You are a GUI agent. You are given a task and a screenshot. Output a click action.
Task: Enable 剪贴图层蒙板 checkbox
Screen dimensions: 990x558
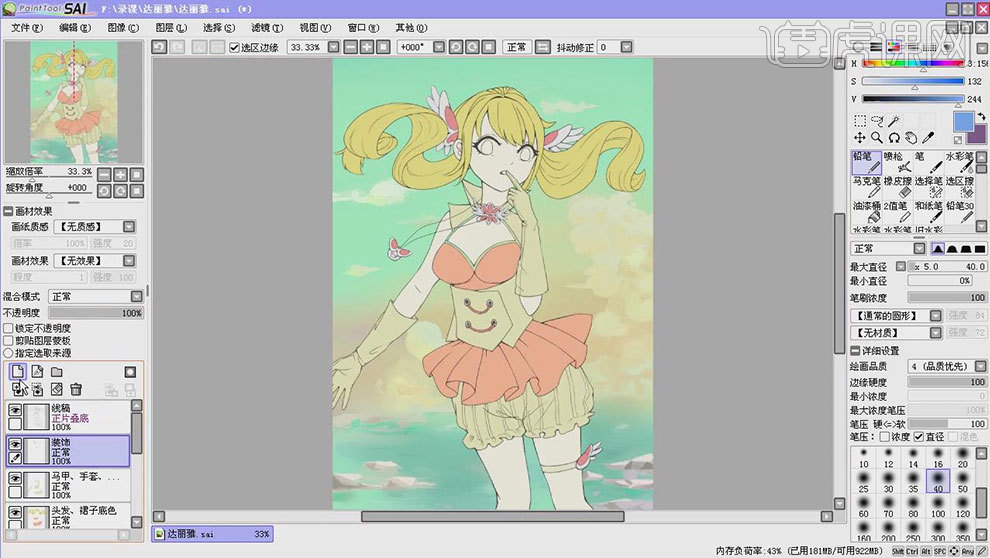pyautogui.click(x=8, y=340)
